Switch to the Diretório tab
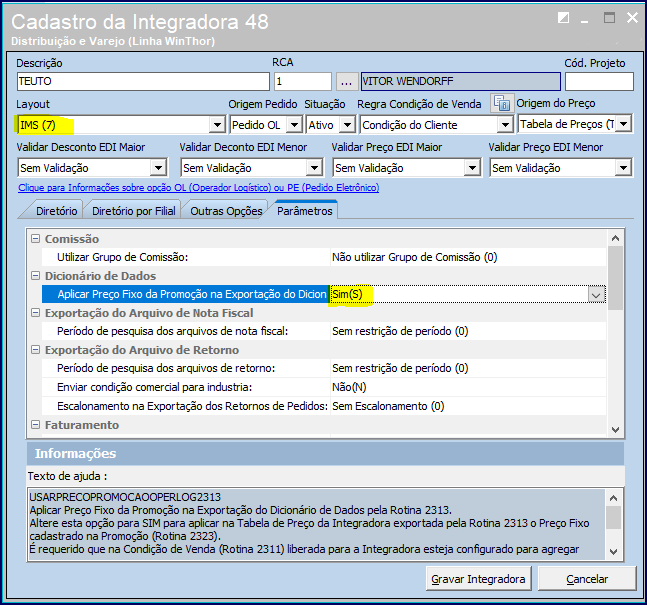Image resolution: width=647 pixels, height=605 pixels. click(56, 211)
